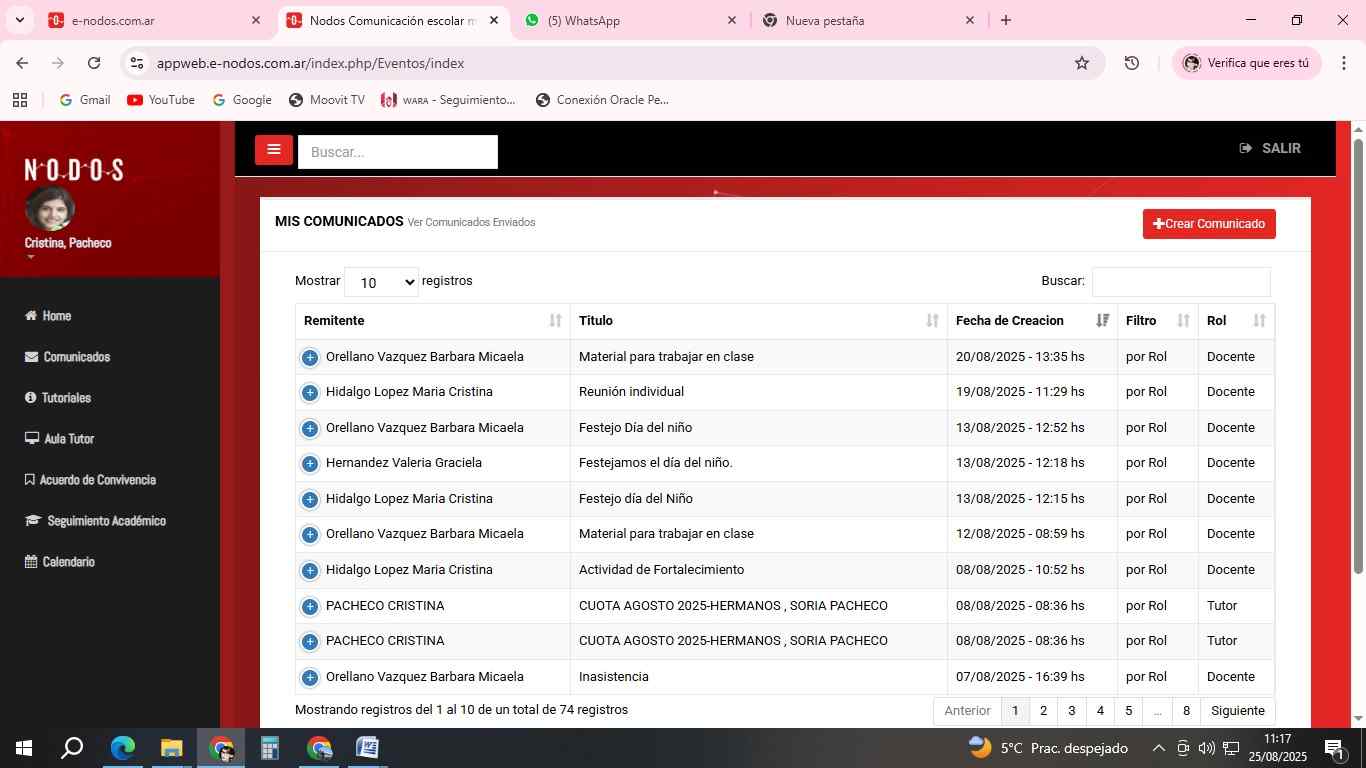Click the Home icon in sidebar
1366x768 pixels.
click(x=31, y=316)
